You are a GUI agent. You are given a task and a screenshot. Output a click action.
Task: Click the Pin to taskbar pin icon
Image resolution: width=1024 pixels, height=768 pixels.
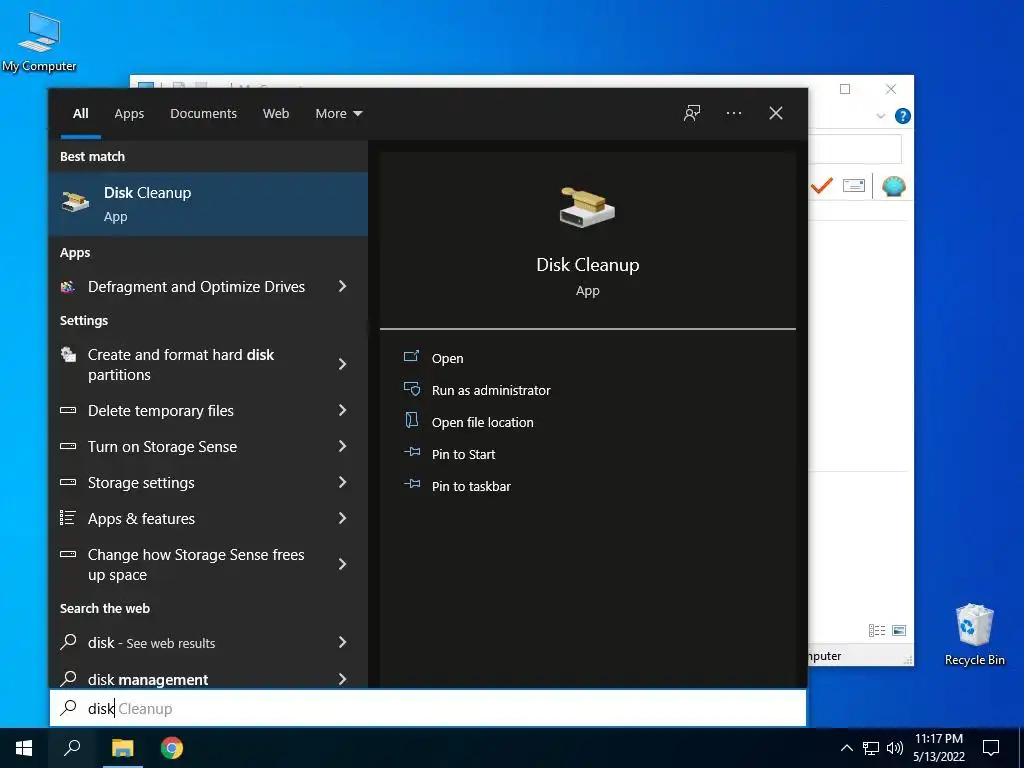click(411, 484)
